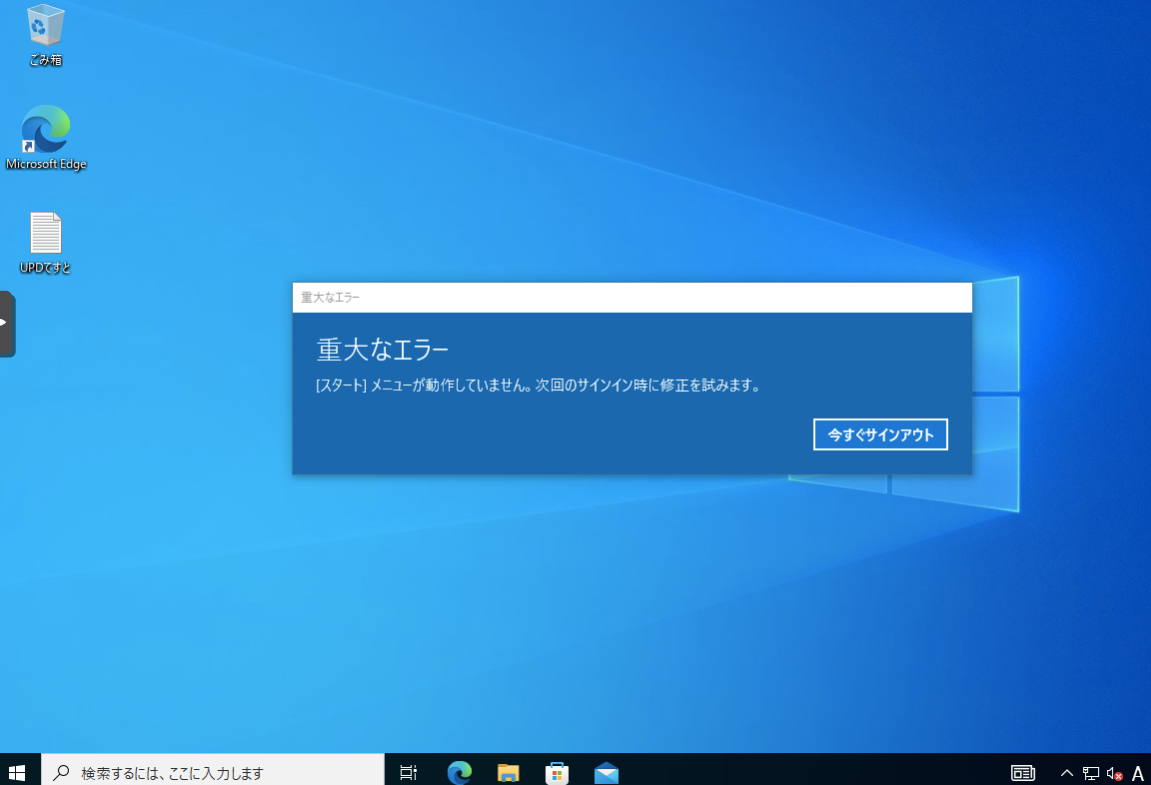Show hidden system tray icons
Screen dimensions: 1151x785
1067,773
